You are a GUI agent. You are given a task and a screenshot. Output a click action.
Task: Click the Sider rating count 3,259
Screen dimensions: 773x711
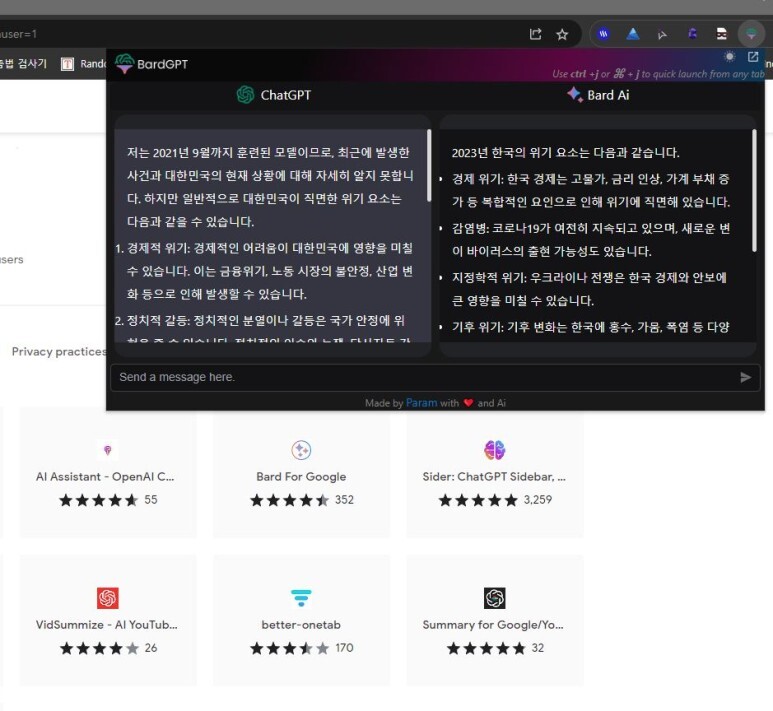pyautogui.click(x=538, y=500)
